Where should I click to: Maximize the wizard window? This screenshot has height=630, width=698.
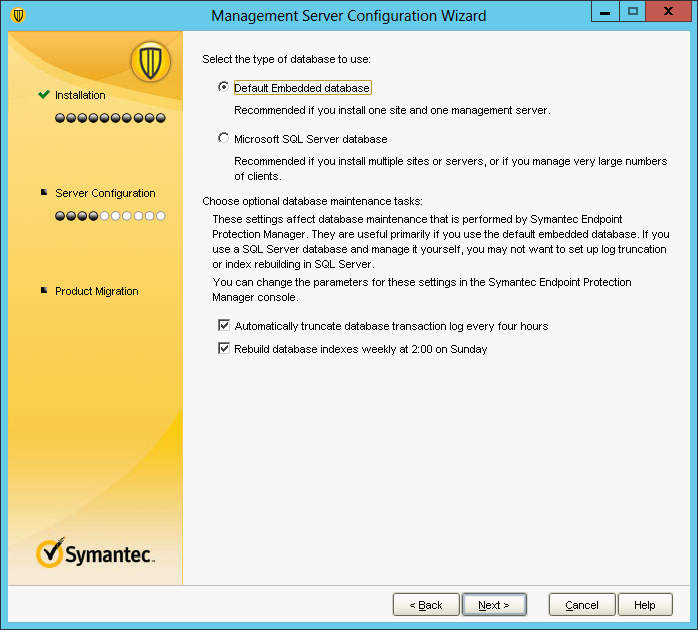[x=633, y=11]
